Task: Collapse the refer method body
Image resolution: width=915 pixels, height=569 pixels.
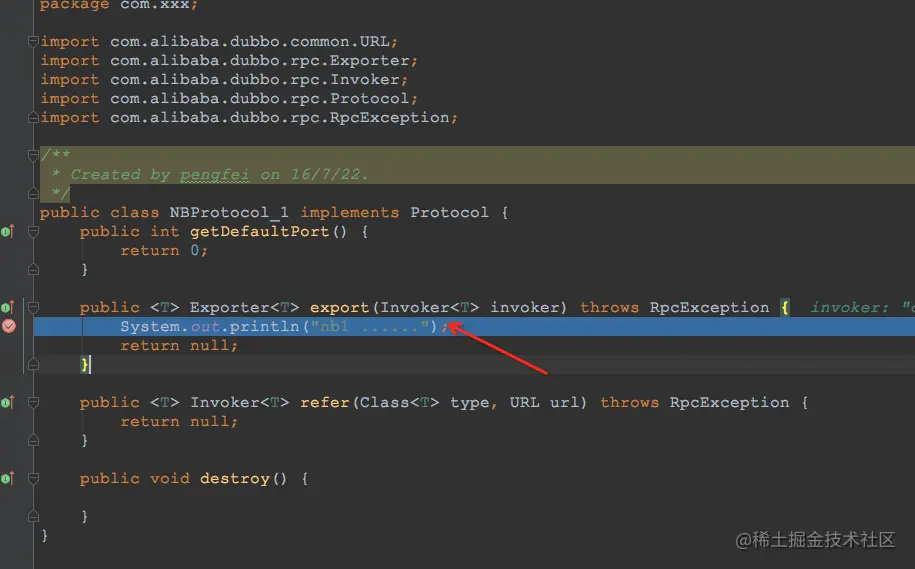Action: click(33, 402)
